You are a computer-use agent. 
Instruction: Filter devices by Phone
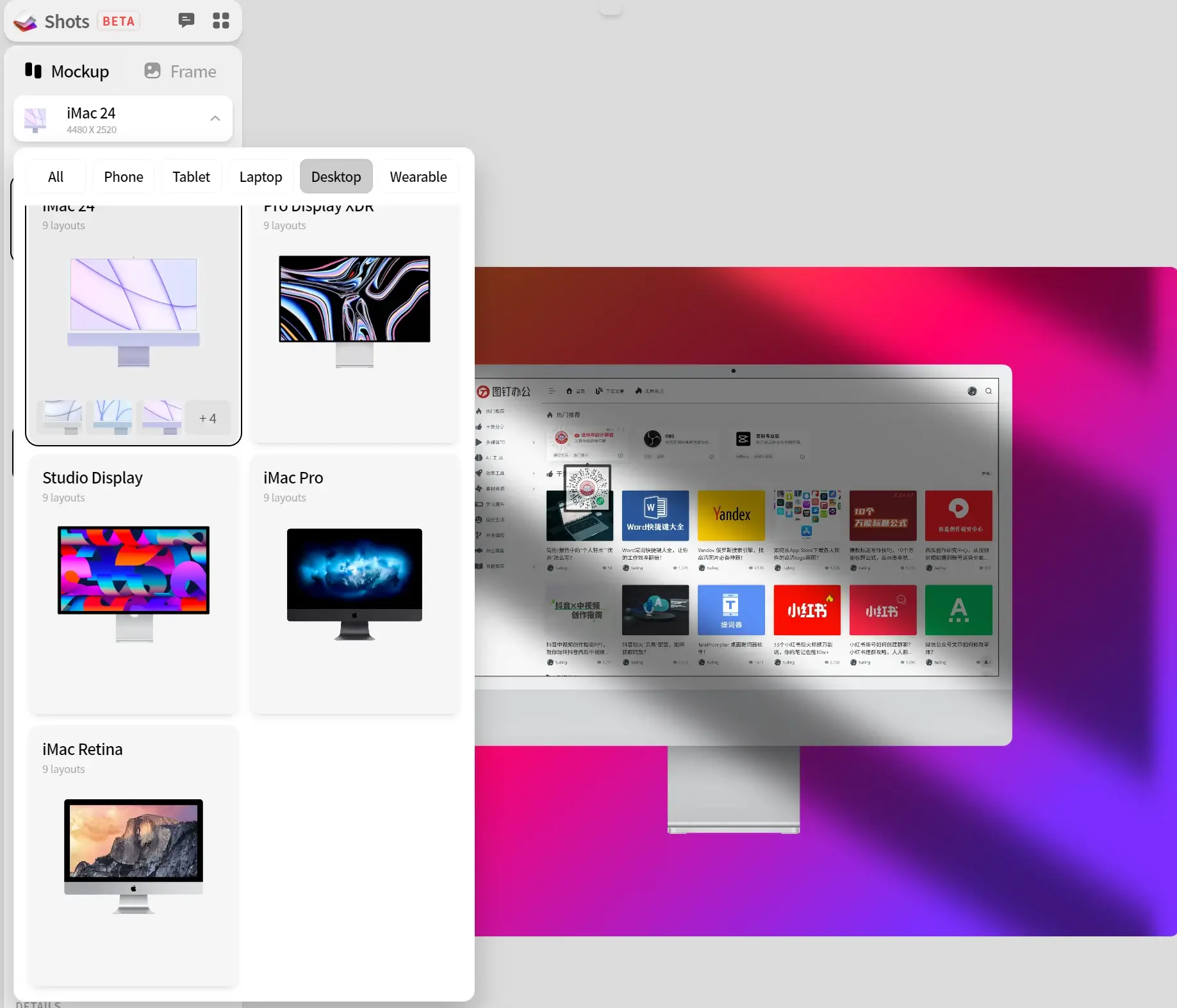point(124,177)
